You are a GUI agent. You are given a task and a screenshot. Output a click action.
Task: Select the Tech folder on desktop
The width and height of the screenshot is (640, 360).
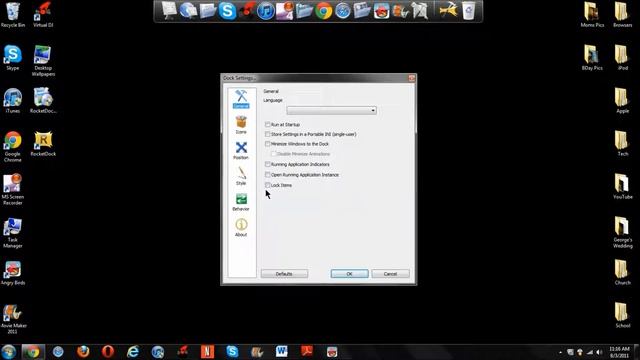[x=622, y=143]
